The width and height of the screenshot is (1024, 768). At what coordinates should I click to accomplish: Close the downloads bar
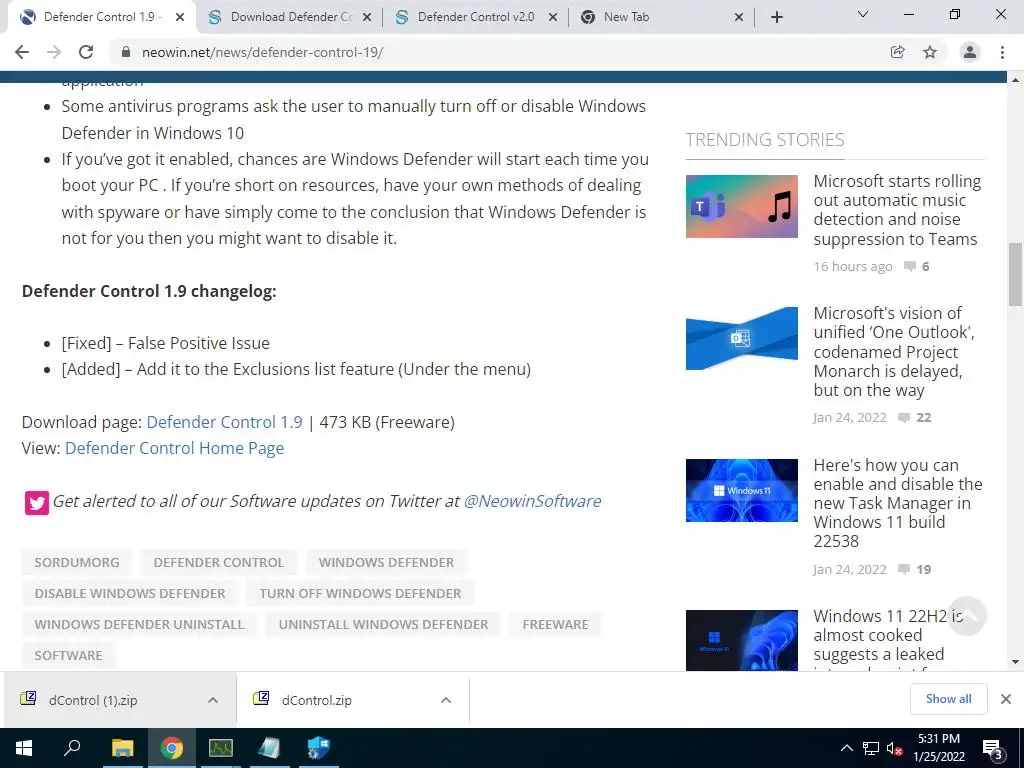(1006, 699)
